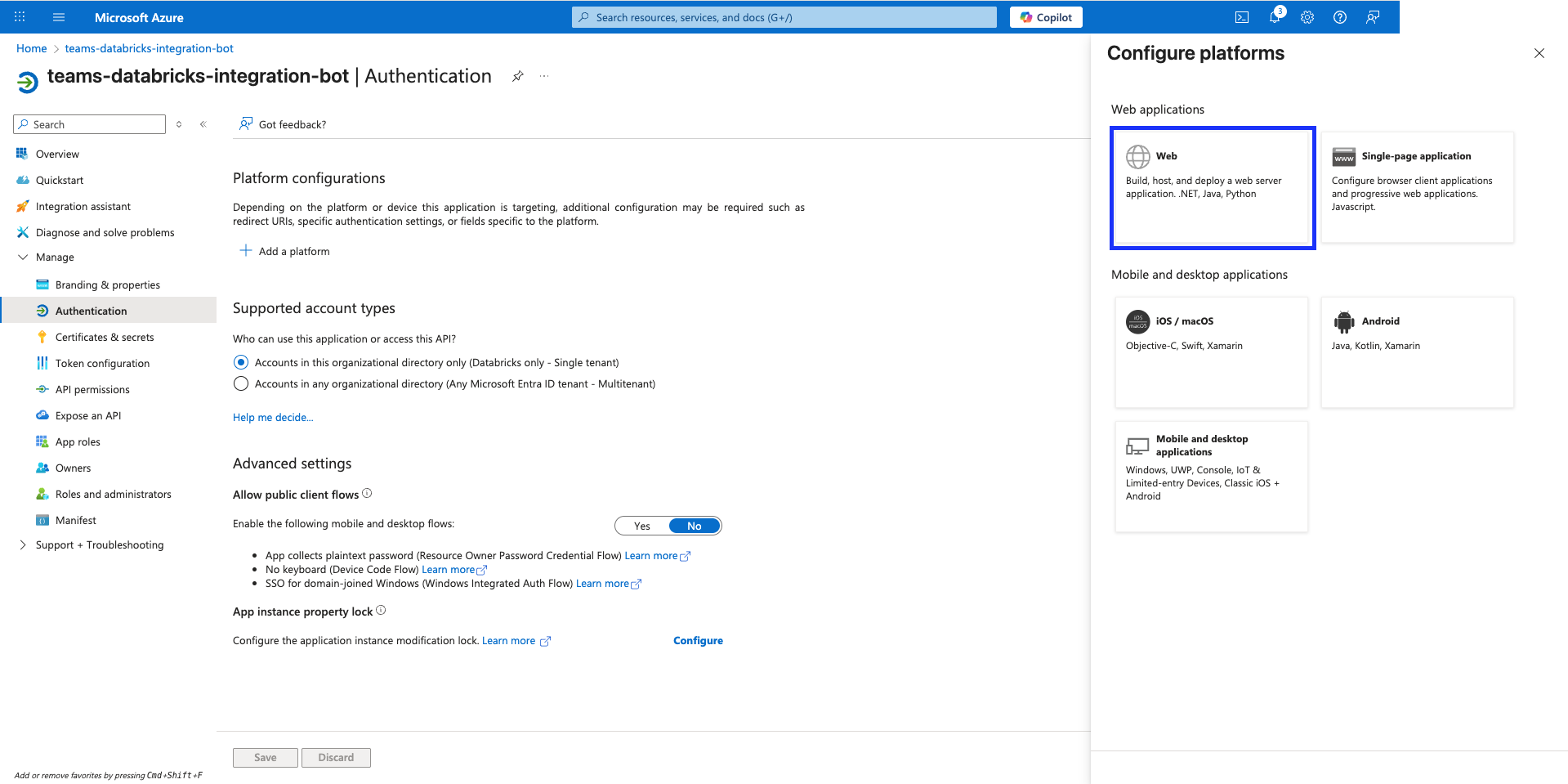The width and height of the screenshot is (1568, 784).
Task: Click Add a platform
Action: click(x=284, y=251)
